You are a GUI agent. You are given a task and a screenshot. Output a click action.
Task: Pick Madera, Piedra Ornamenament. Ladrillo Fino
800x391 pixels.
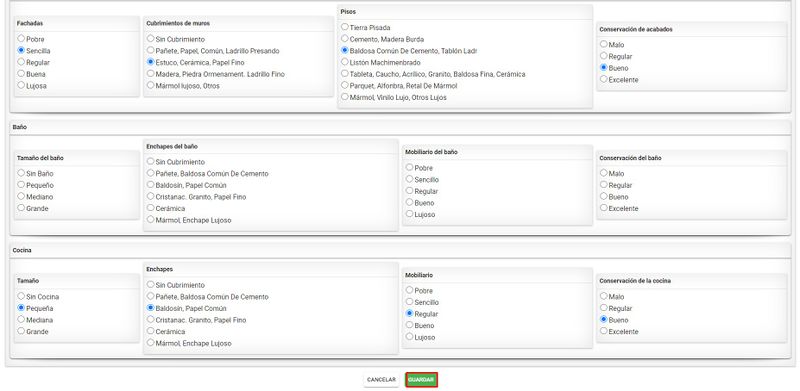click(x=151, y=74)
